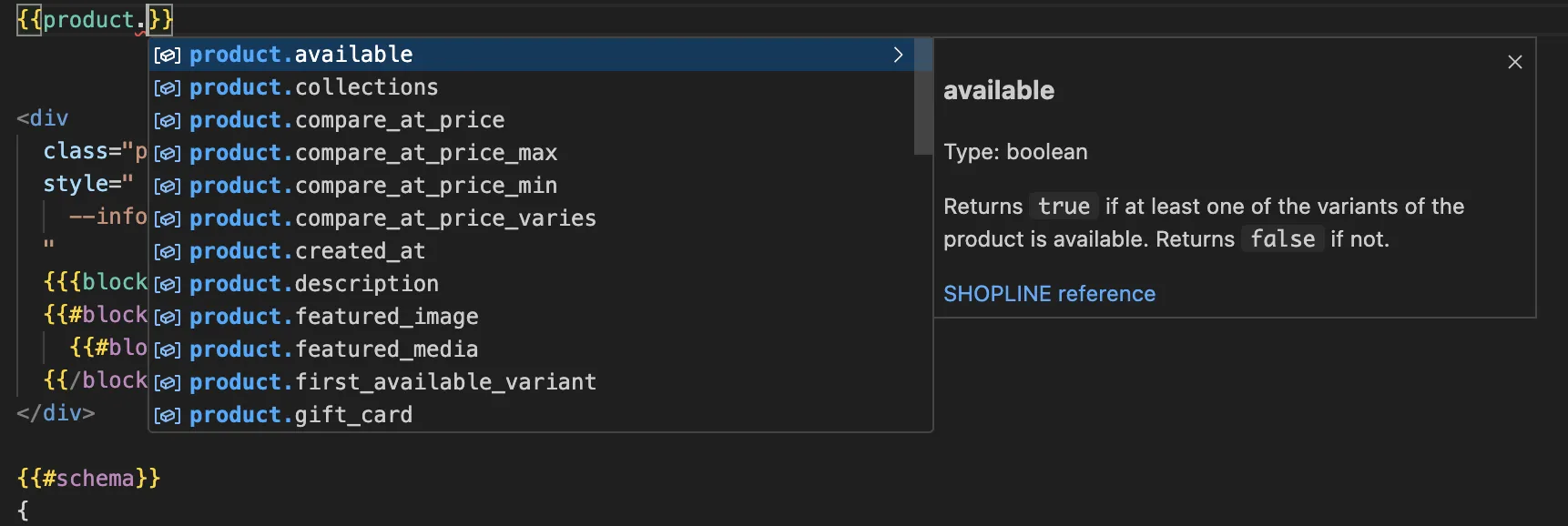This screenshot has width=1568, height=526.
Task: Click the icon beside product.first_available_variant
Action: tap(167, 383)
